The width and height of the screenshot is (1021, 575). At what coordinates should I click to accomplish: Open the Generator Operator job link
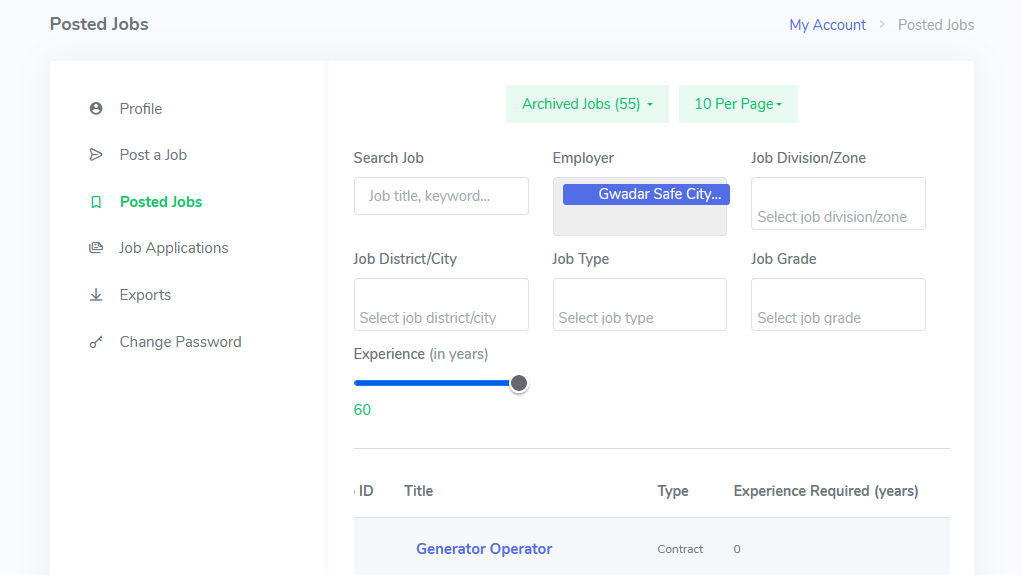(484, 549)
